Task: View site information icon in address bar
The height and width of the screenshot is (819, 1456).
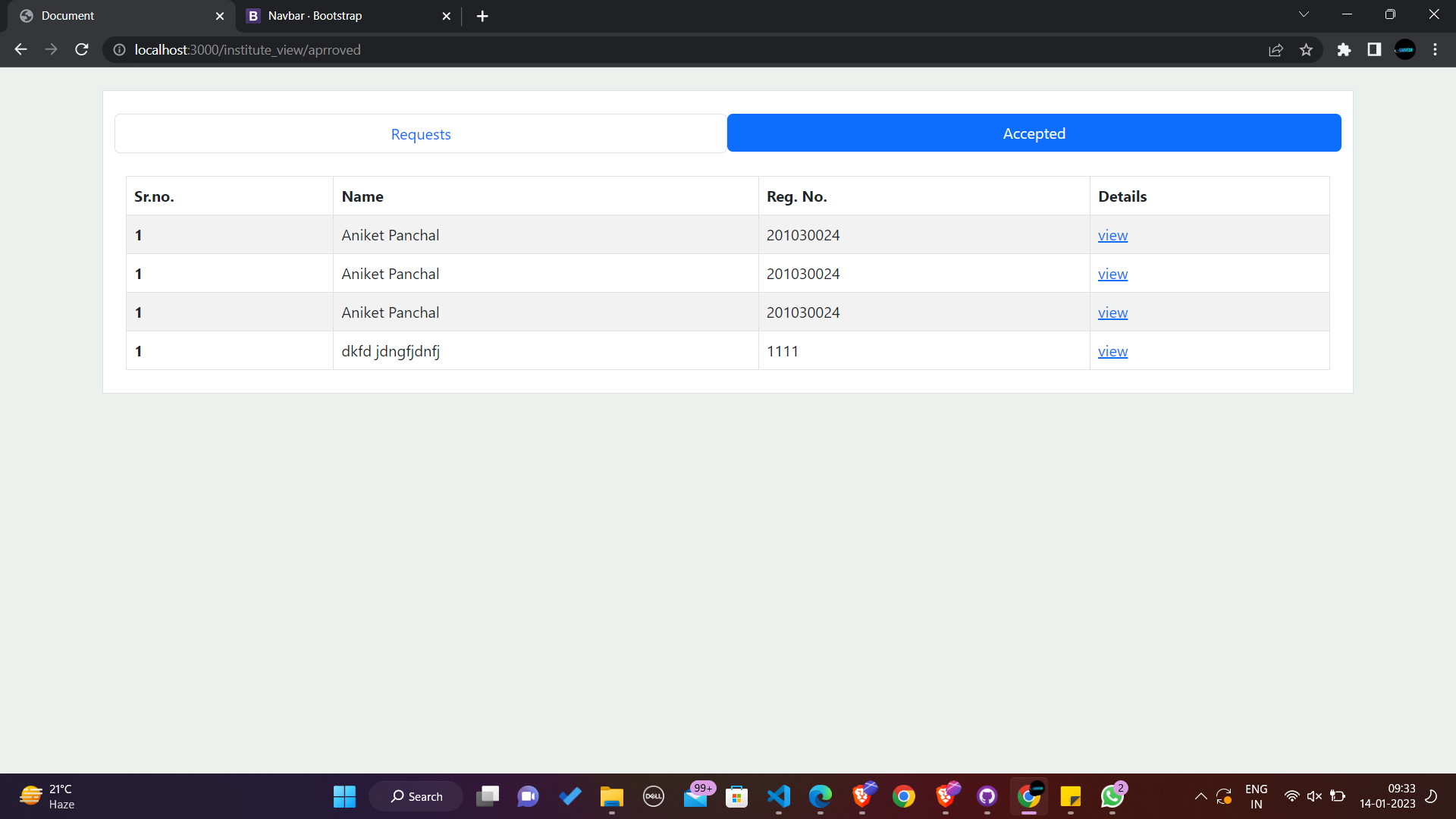Action: [x=119, y=49]
